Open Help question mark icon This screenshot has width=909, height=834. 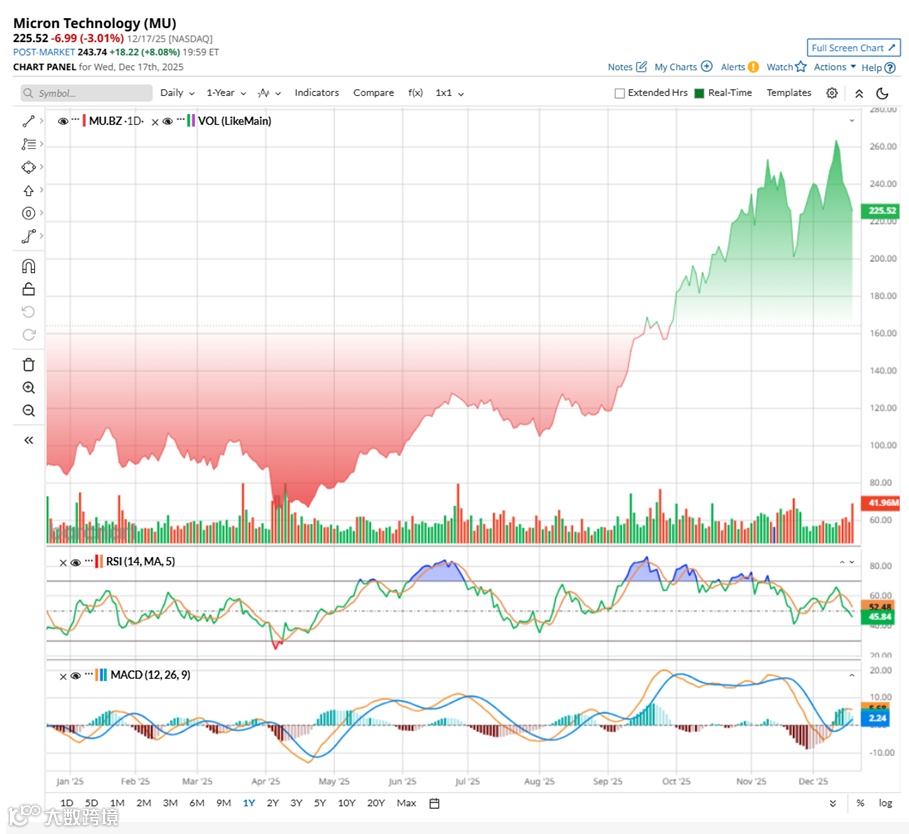tap(890, 68)
